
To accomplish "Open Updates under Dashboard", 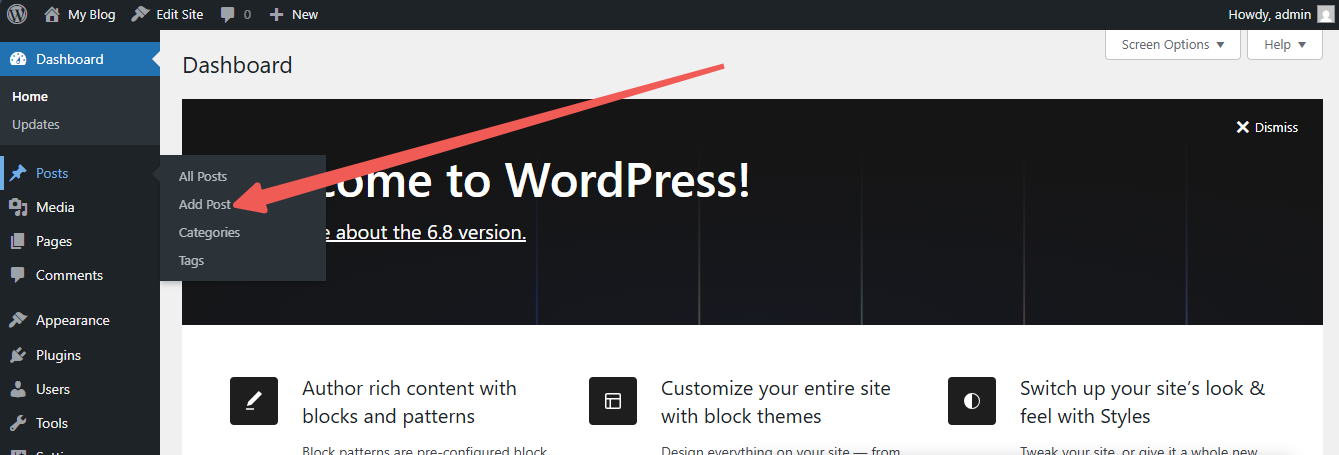I will [x=36, y=124].
